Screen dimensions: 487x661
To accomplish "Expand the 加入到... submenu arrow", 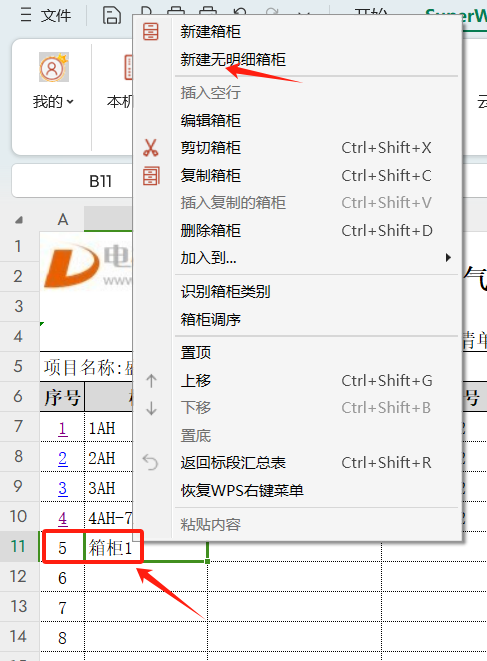I will tap(448, 258).
